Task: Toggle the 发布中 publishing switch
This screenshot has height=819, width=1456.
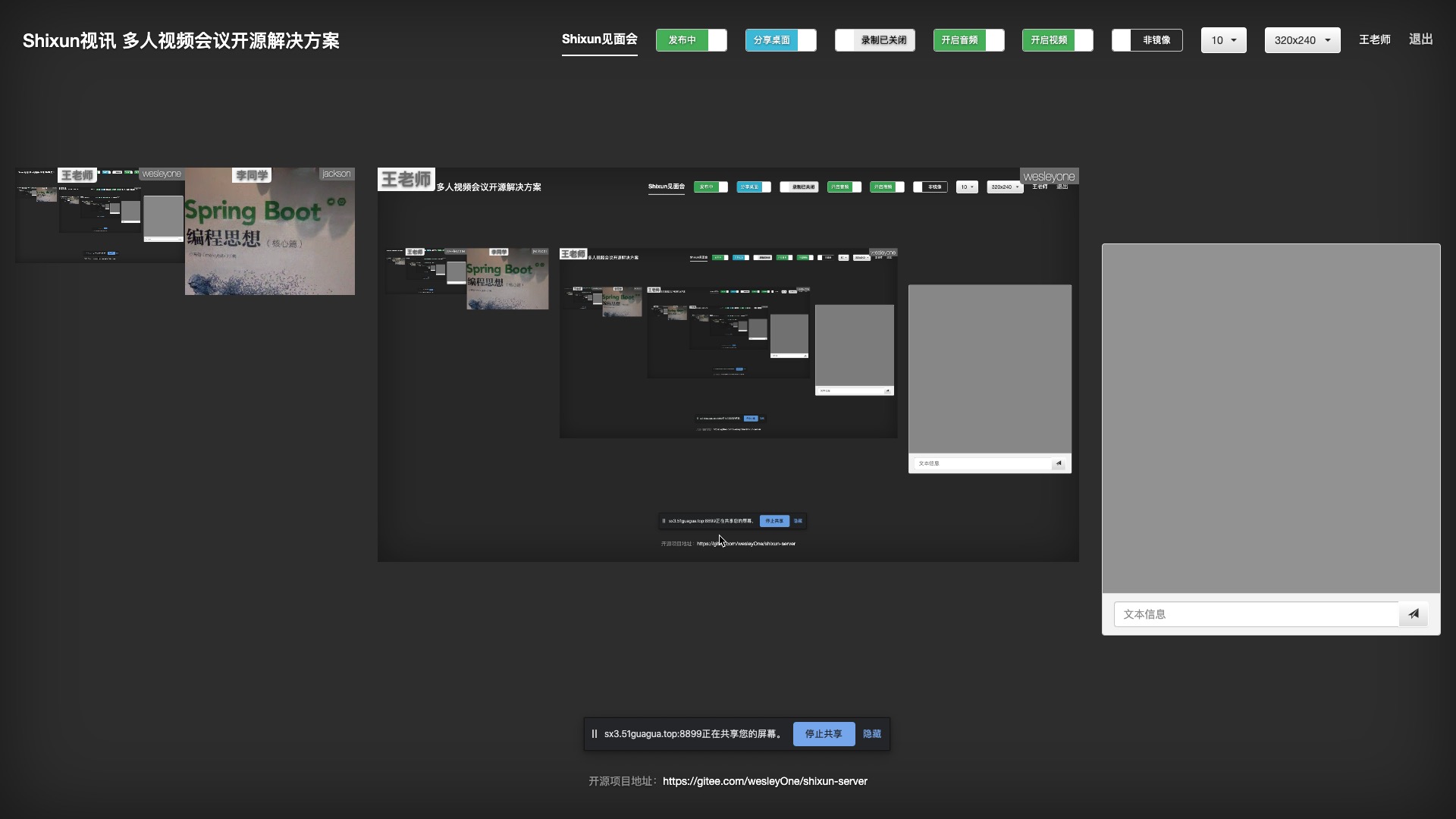Action: click(x=691, y=40)
